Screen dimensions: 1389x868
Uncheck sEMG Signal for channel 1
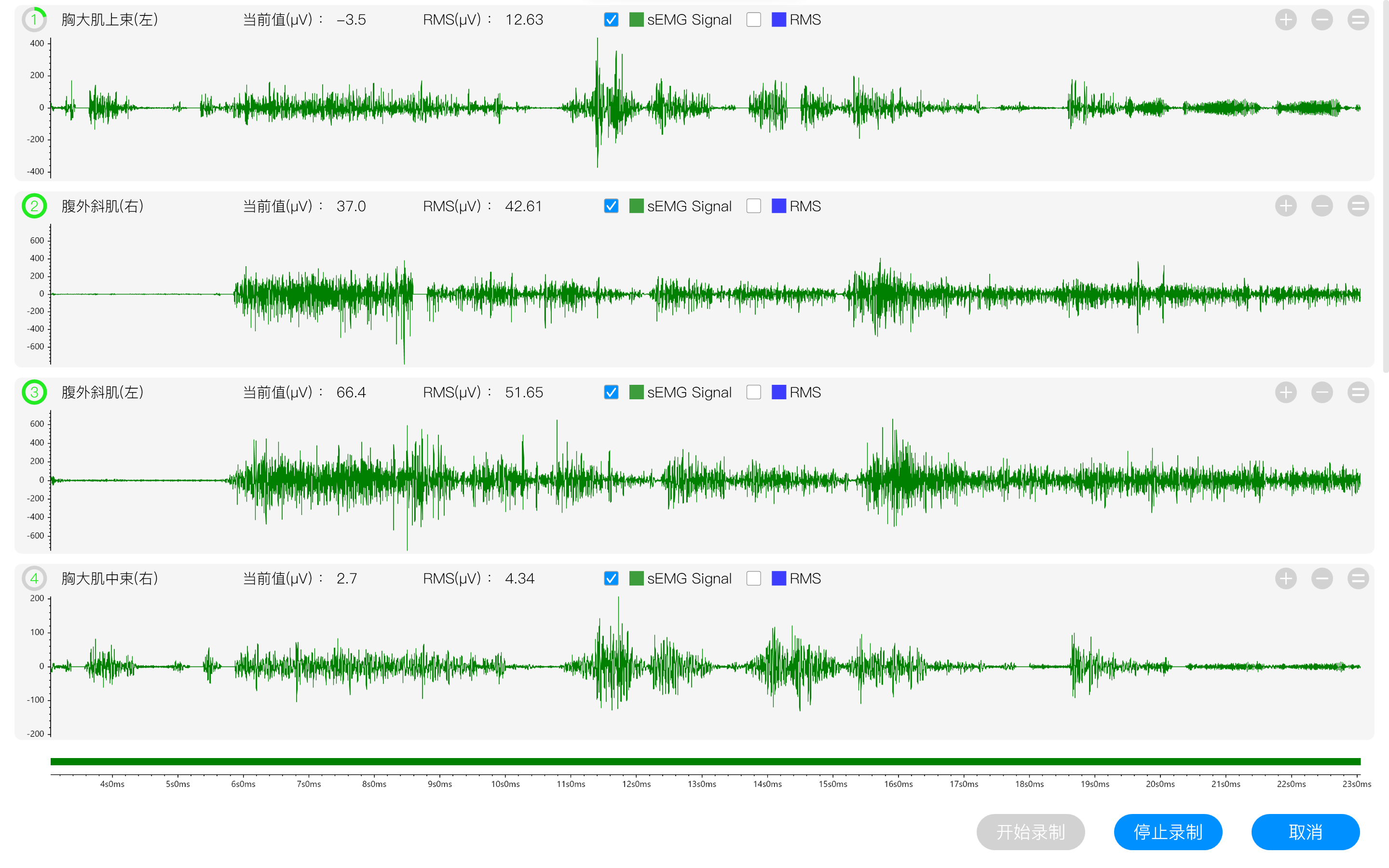(x=611, y=19)
